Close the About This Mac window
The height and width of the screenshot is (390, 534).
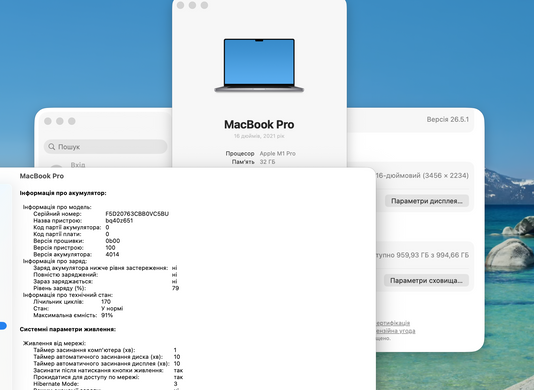tap(180, 5)
